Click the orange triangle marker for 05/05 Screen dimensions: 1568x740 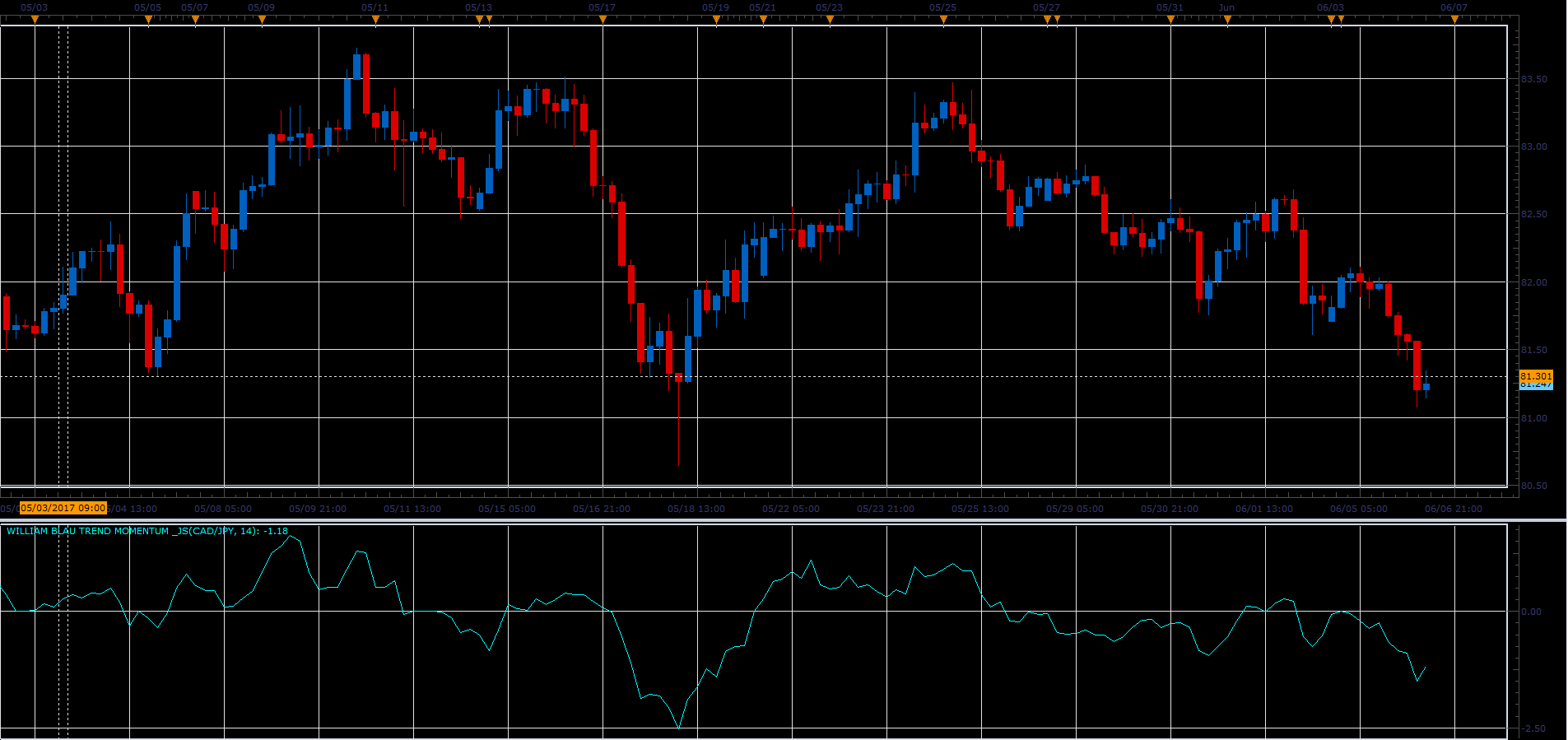click(148, 20)
